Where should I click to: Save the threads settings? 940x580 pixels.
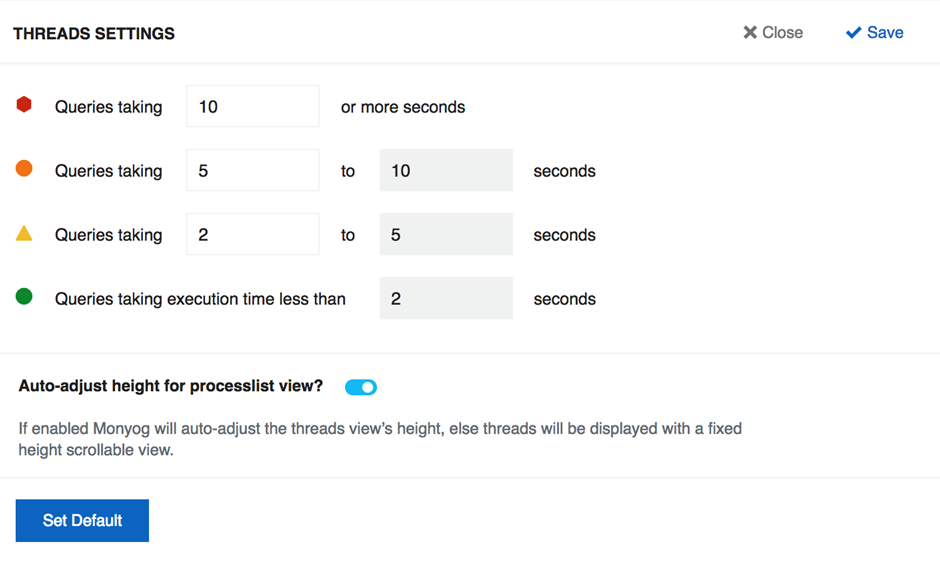tap(875, 33)
